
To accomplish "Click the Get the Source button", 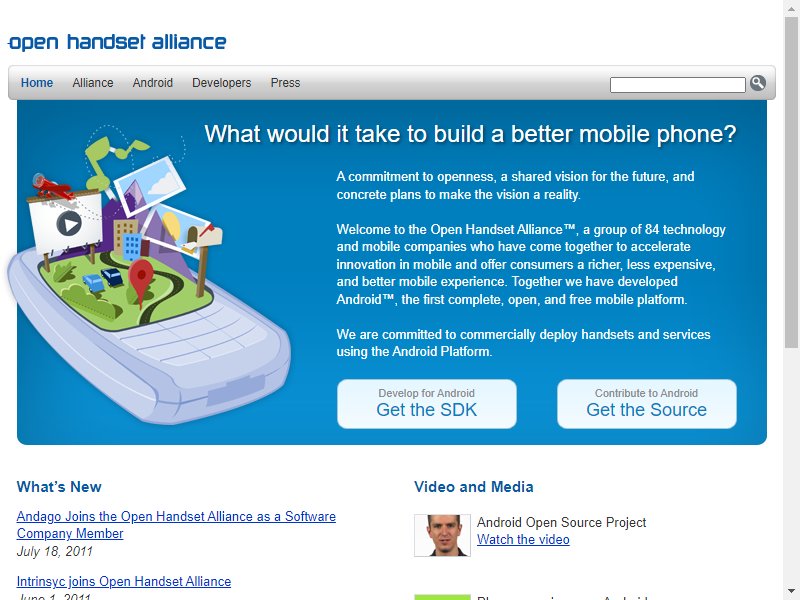I will (646, 404).
